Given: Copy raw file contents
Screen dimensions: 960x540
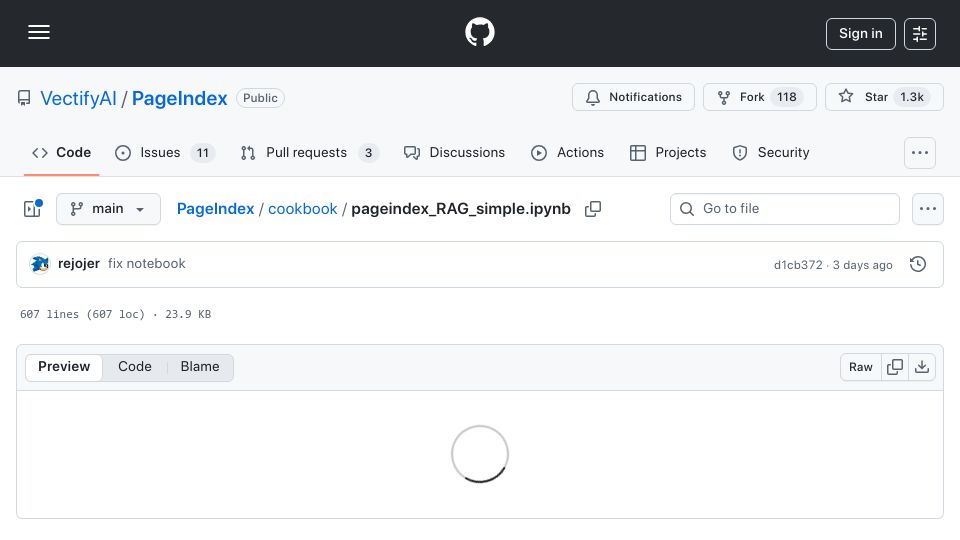Looking at the screenshot, I should click(x=895, y=367).
